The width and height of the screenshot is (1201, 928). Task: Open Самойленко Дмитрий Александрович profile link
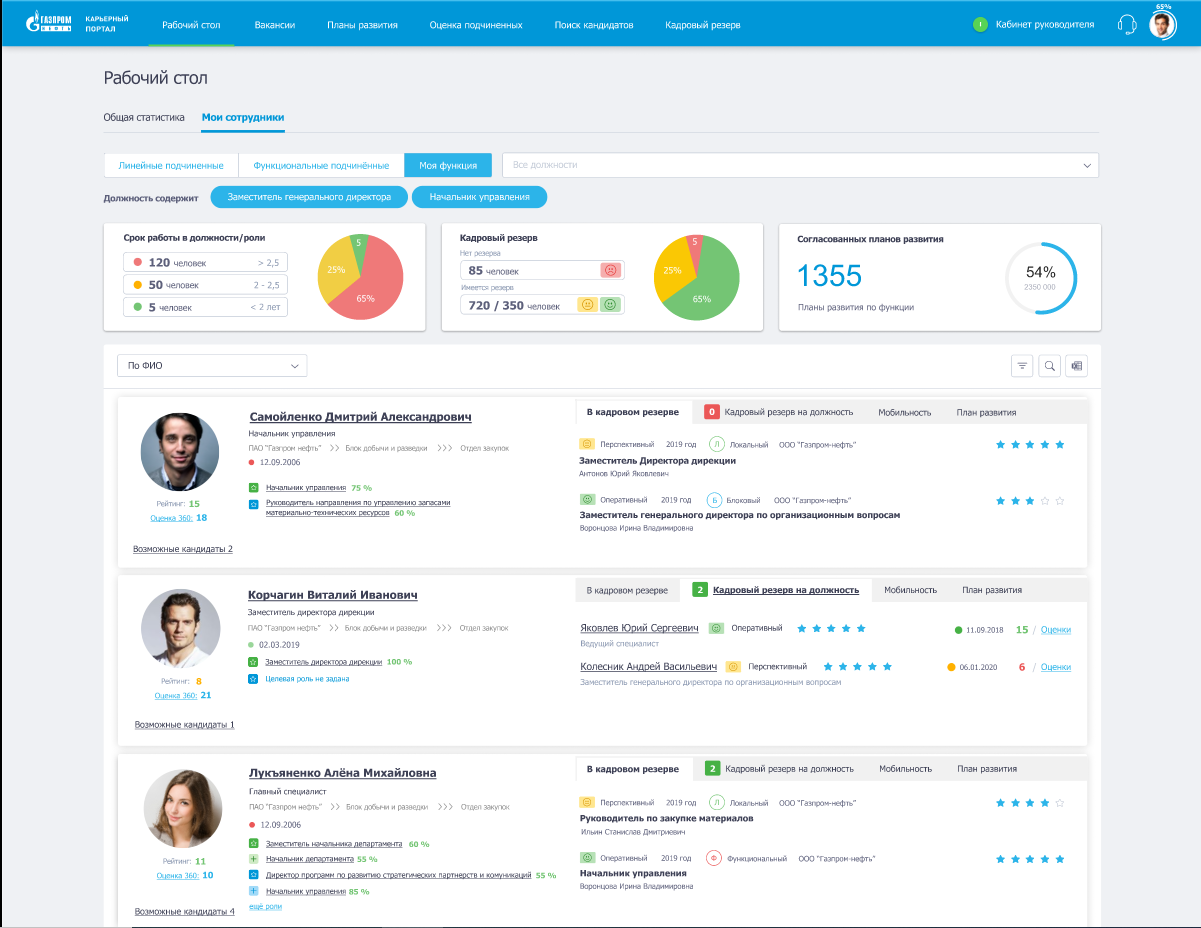click(x=360, y=417)
